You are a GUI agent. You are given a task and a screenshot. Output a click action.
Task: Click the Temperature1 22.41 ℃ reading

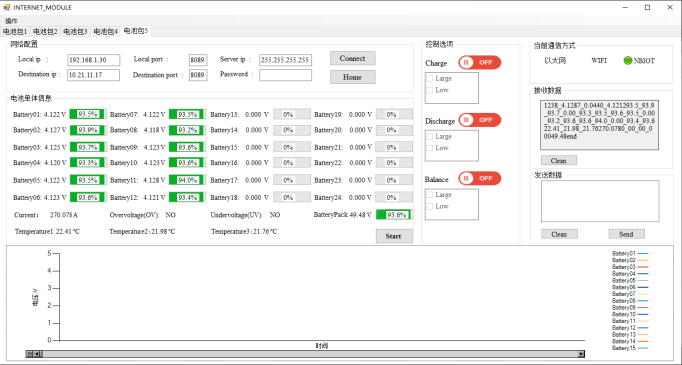click(x=47, y=231)
